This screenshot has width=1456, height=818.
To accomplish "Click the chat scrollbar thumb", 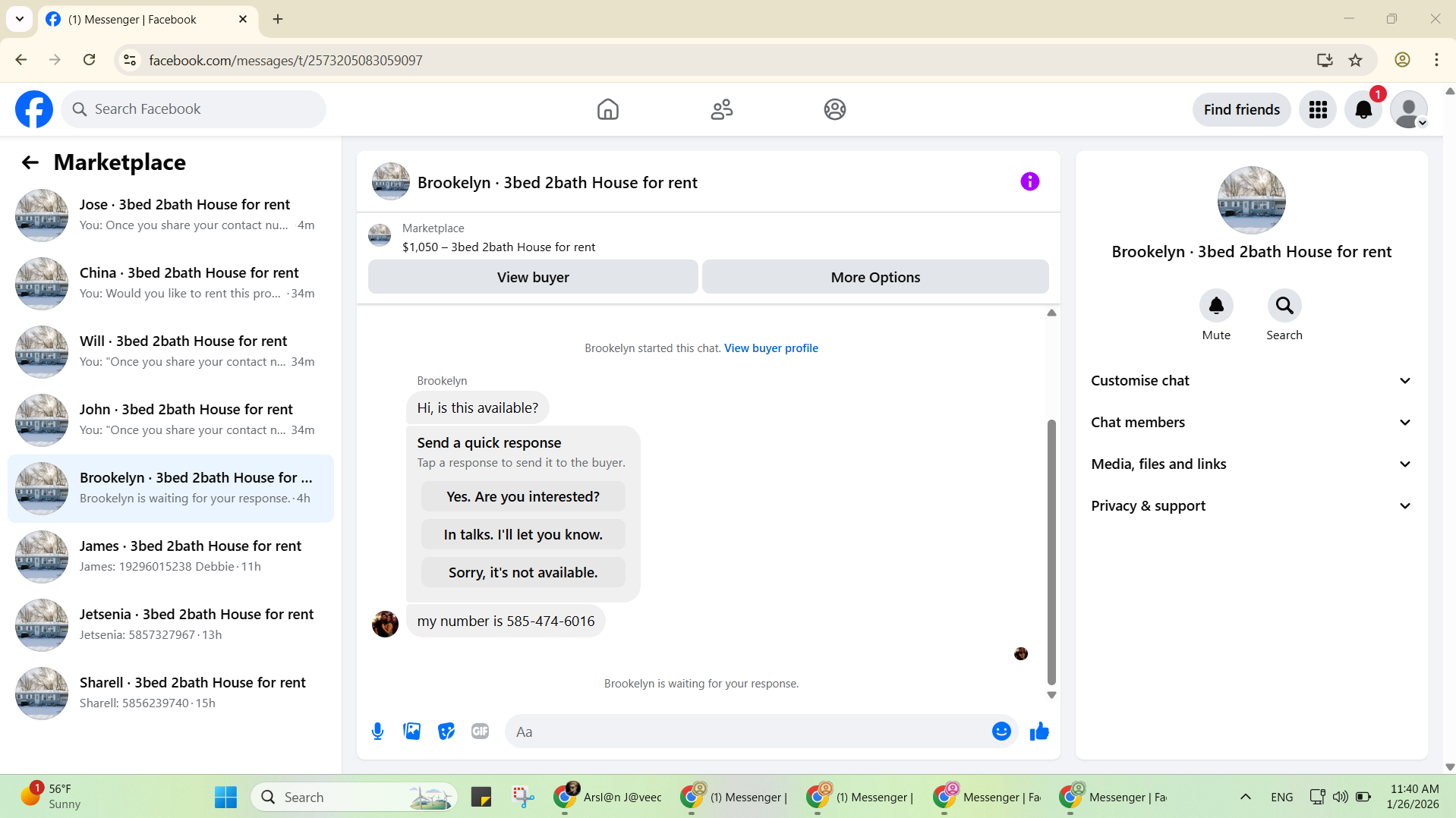I will click(1051, 552).
